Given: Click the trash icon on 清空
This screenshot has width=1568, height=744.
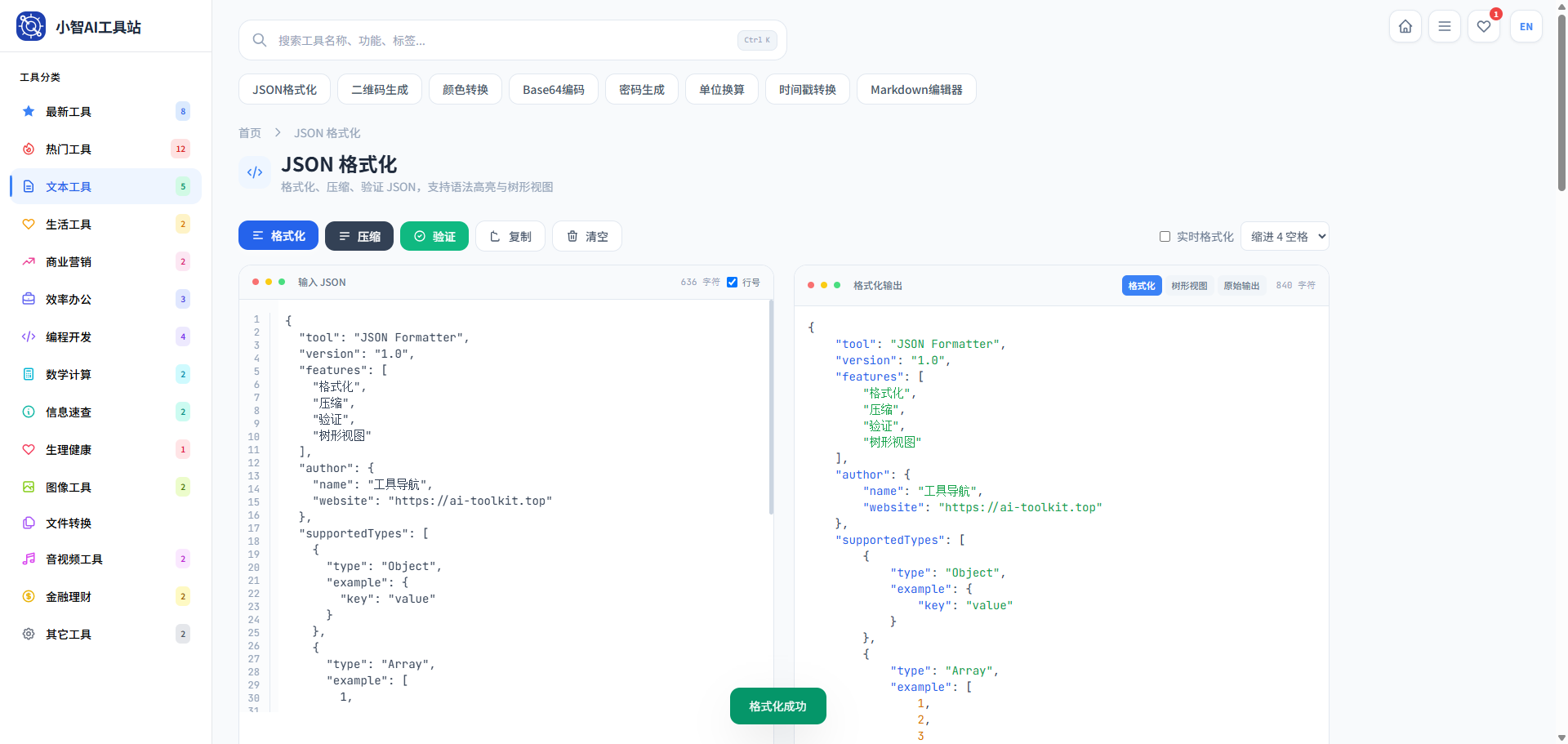Looking at the screenshot, I should (572, 236).
